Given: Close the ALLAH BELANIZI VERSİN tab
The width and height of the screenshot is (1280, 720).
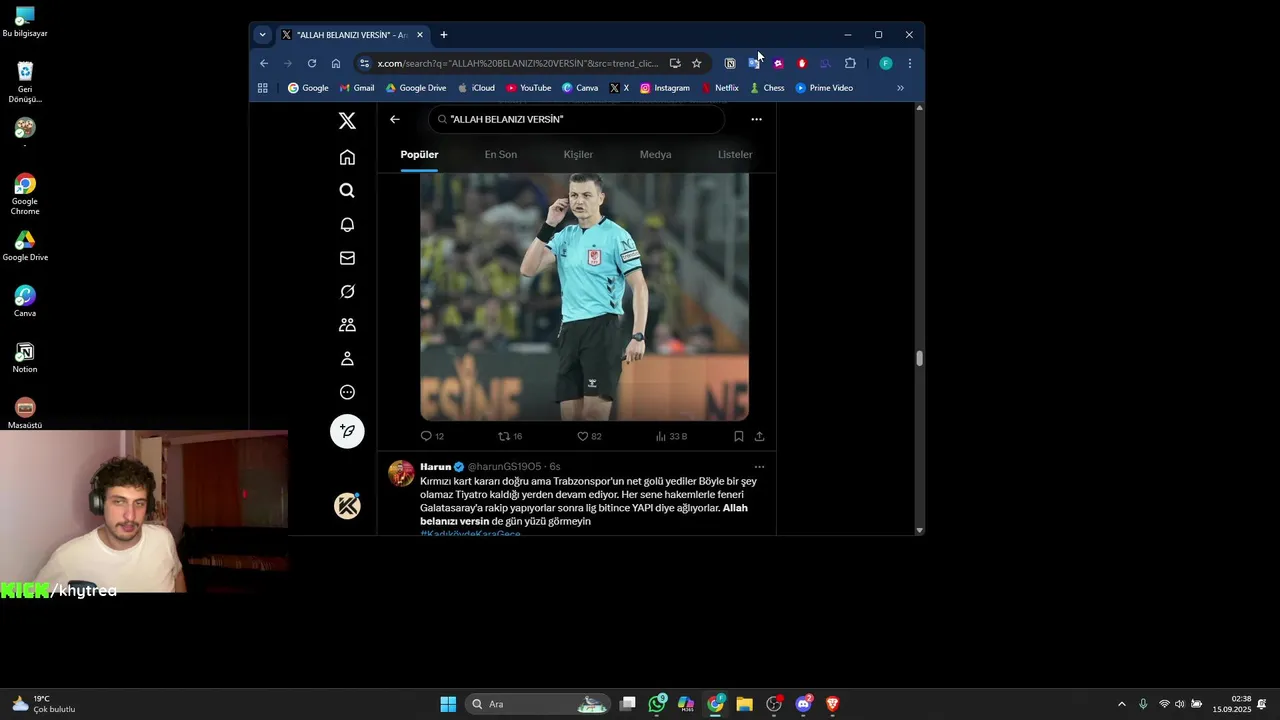Looking at the screenshot, I should click(420, 35).
